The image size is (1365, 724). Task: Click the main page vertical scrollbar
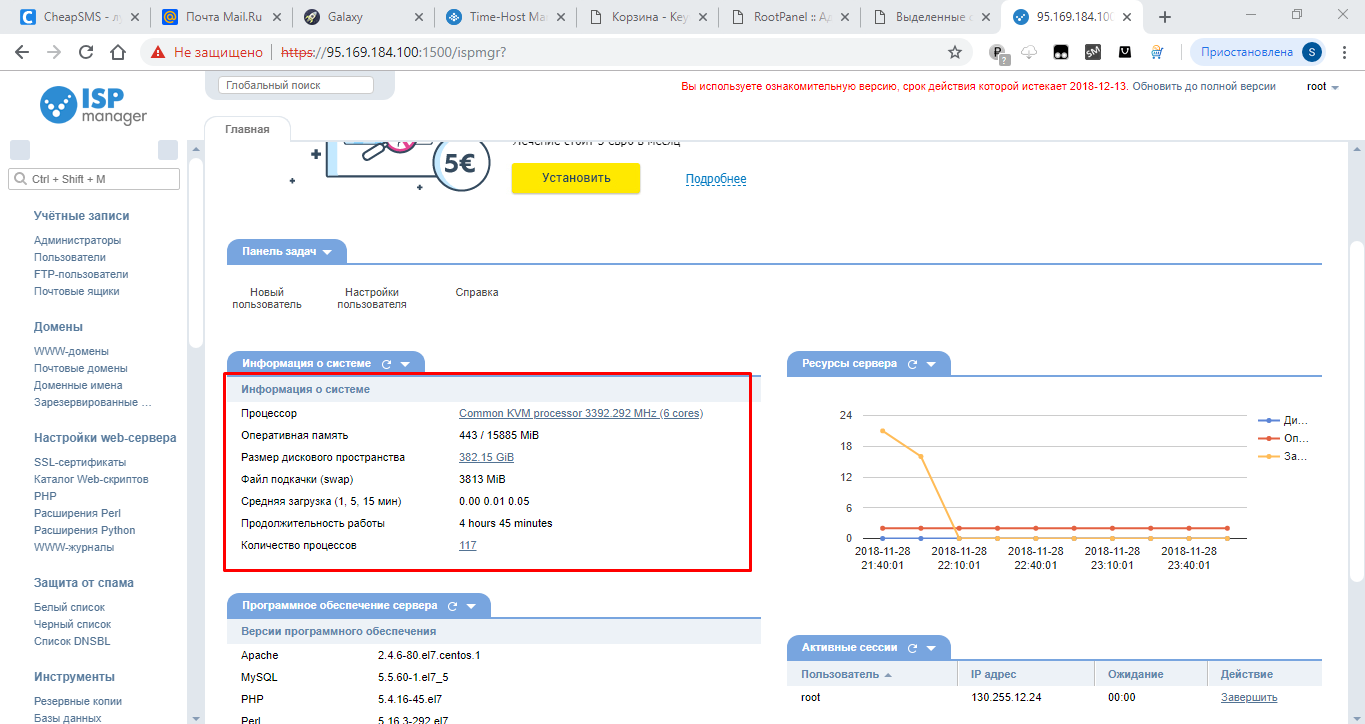(1356, 400)
